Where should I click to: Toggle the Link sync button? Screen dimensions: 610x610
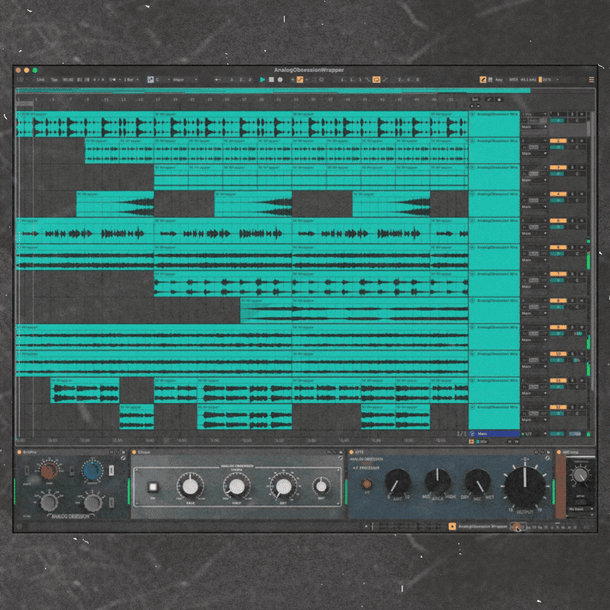40,80
